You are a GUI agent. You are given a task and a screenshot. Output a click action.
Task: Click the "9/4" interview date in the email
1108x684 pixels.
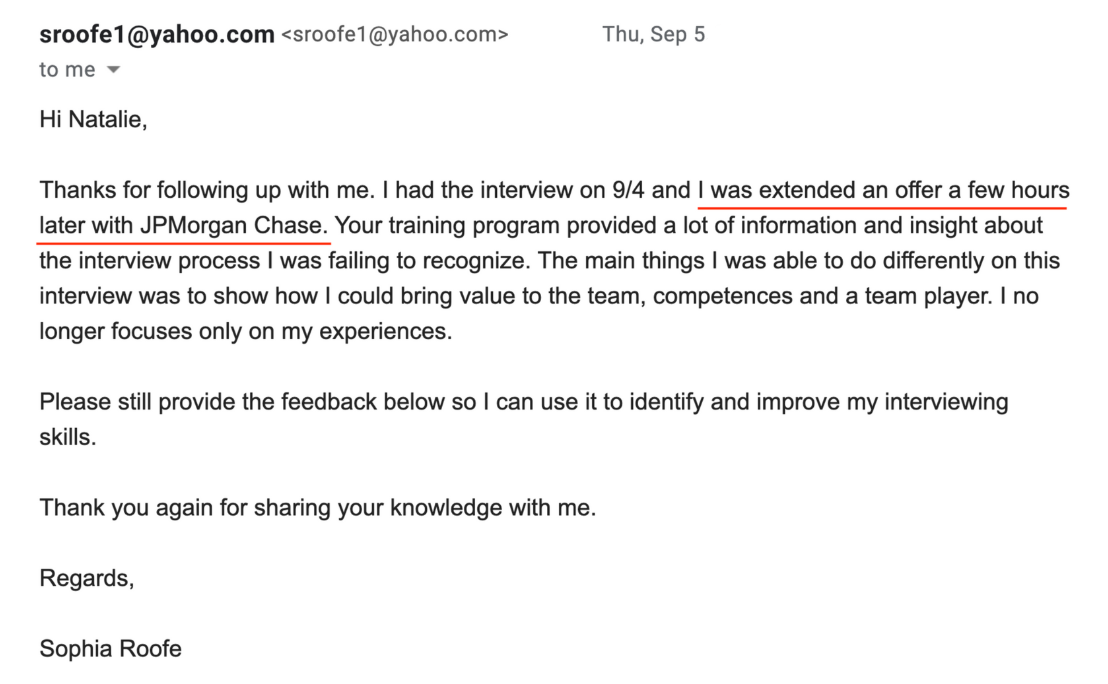(629, 190)
